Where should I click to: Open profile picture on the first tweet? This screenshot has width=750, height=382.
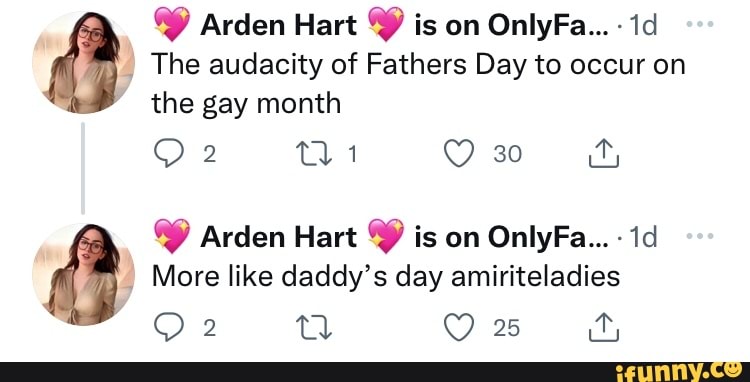pos(83,62)
